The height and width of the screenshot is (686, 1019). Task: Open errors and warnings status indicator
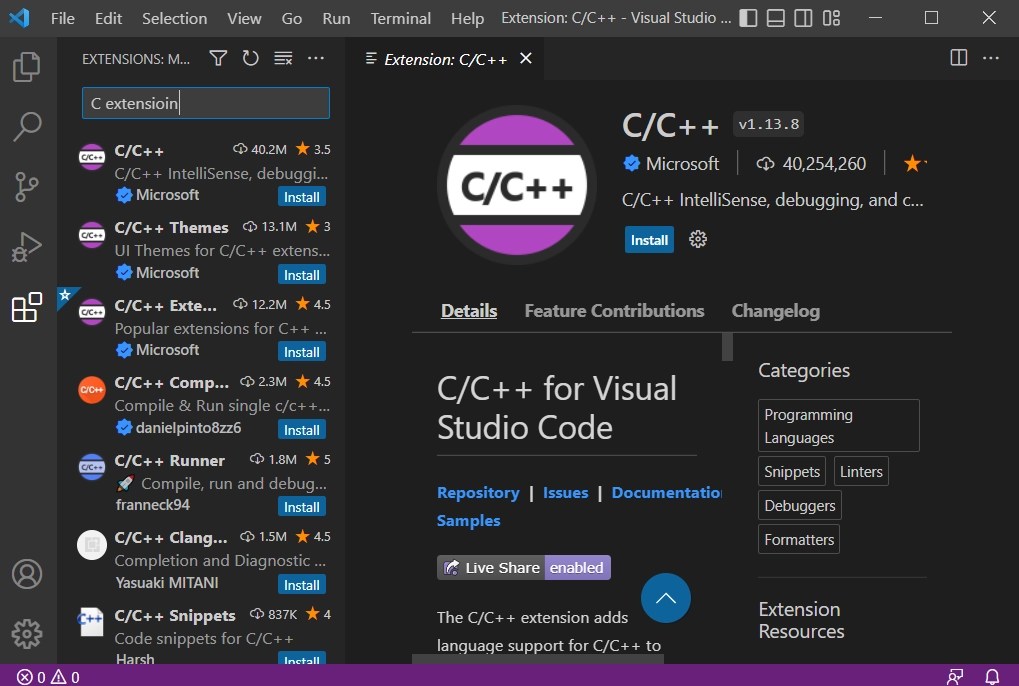pos(47,677)
